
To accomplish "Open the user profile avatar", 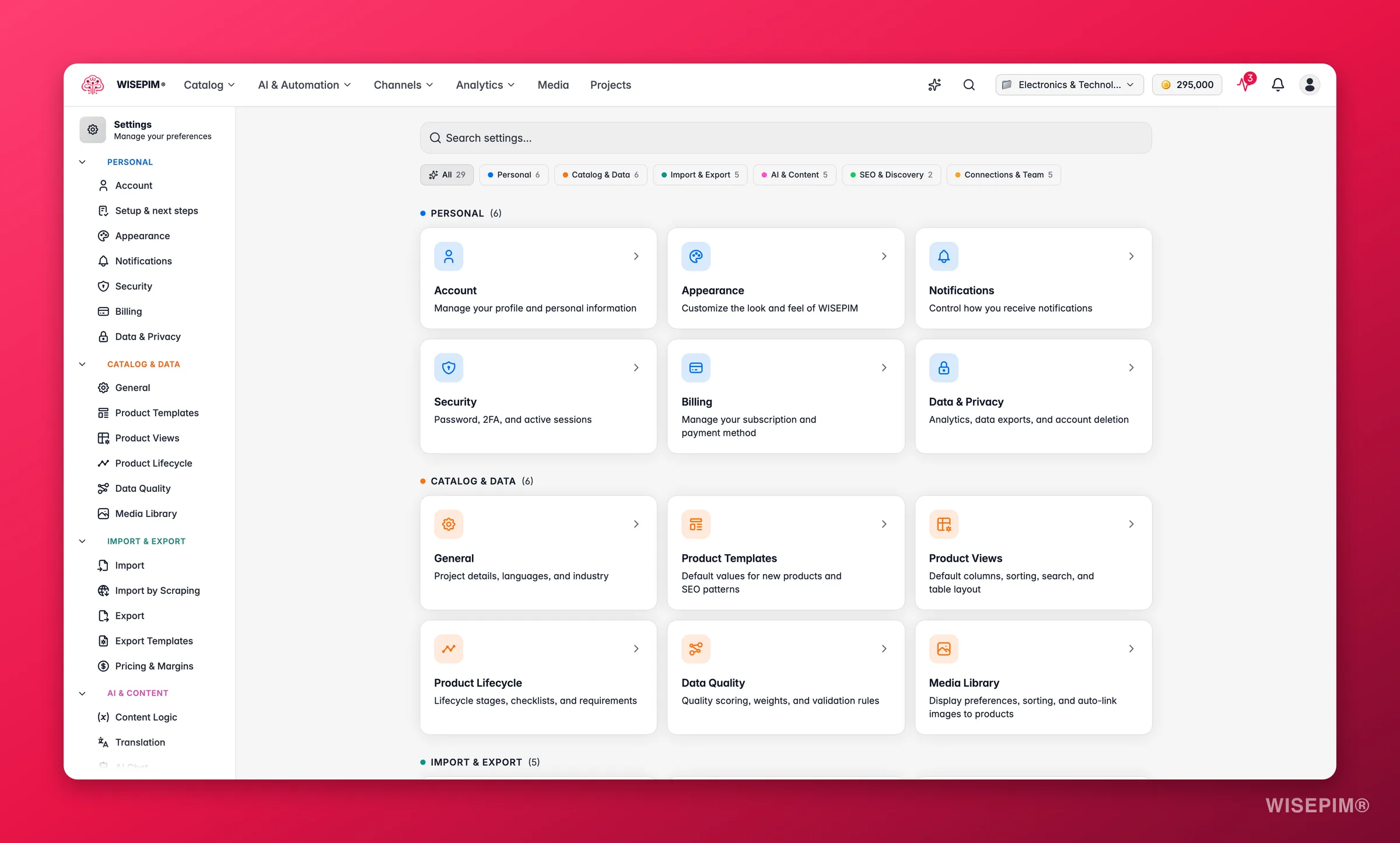I will click(1310, 85).
